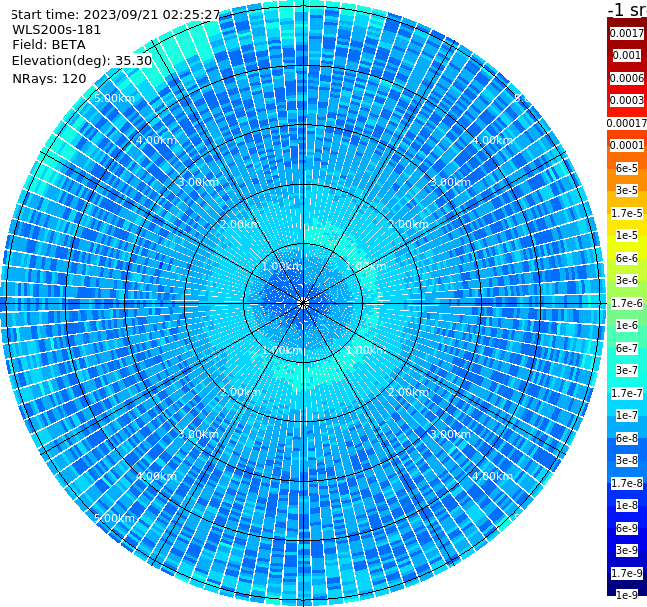The width and height of the screenshot is (647, 607).
Task: Click the 1.7e-5 scale label
Action: (x=627, y=213)
